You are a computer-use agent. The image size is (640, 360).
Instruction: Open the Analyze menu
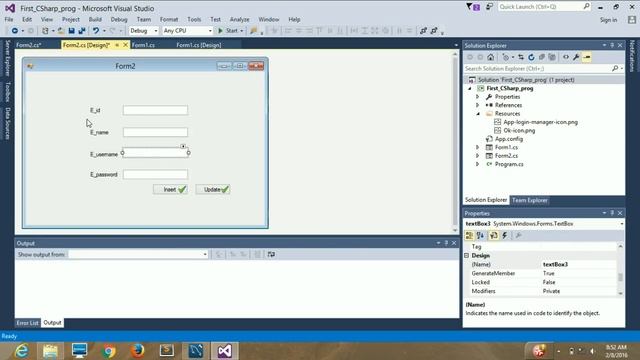pos(239,19)
